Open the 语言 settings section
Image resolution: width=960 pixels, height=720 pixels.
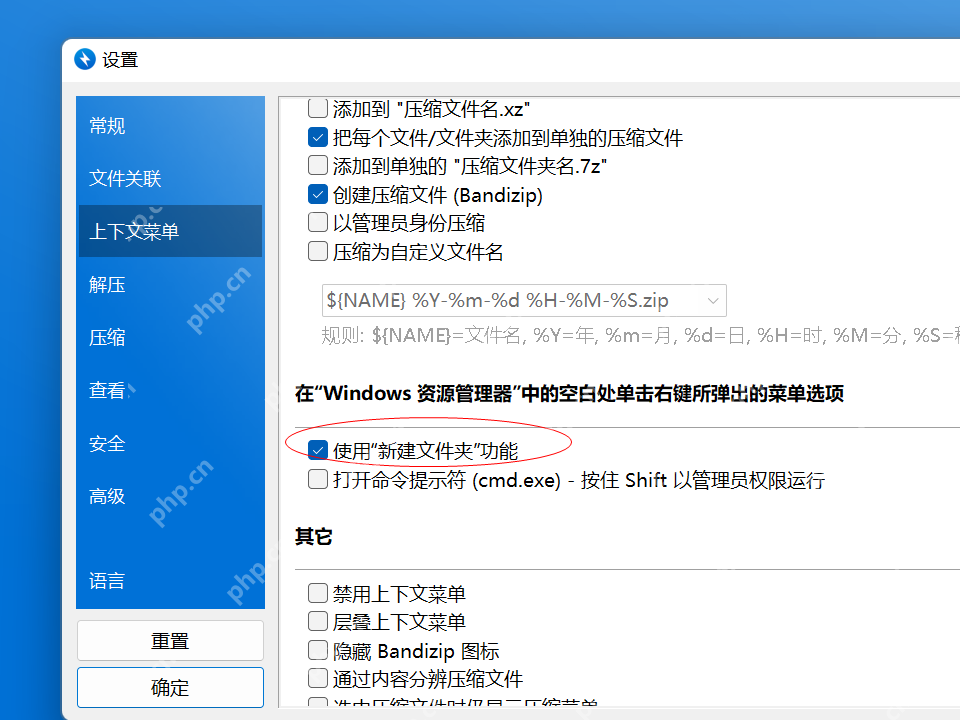click(x=170, y=580)
